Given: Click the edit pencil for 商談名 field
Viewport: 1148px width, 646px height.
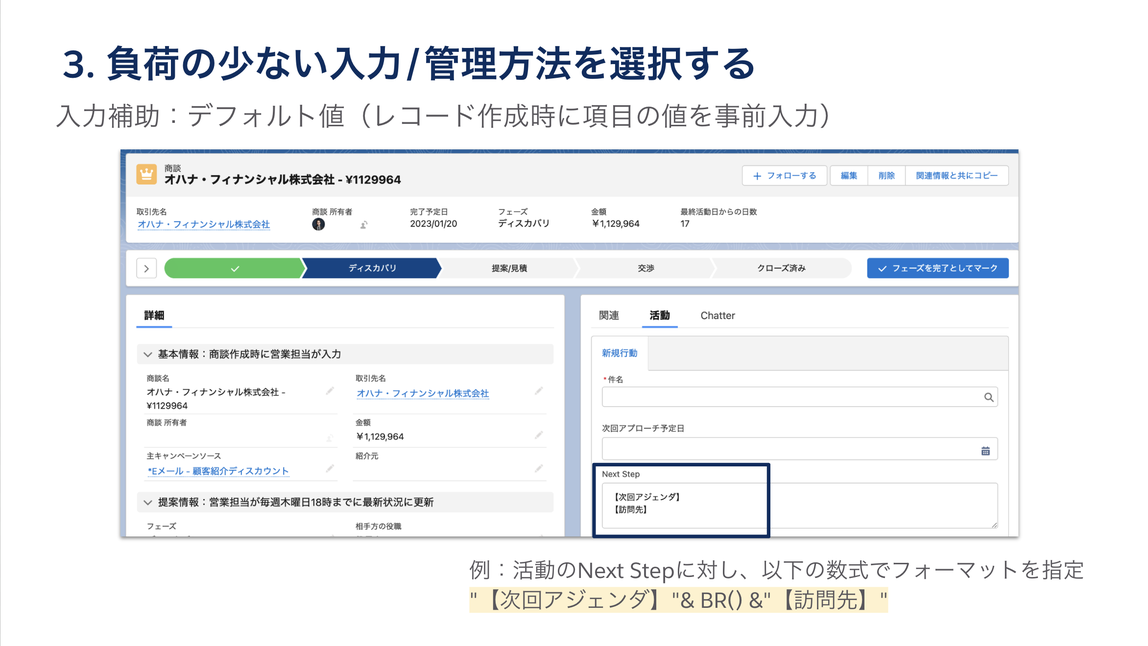Looking at the screenshot, I should [x=330, y=392].
